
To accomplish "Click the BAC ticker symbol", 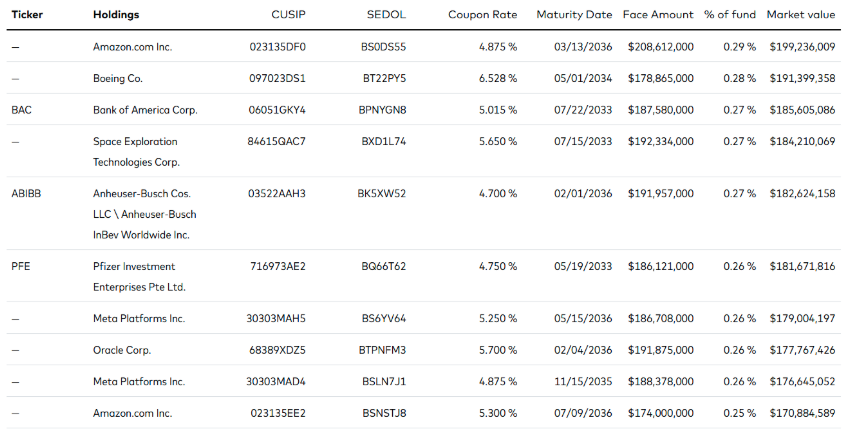I will point(22,110).
